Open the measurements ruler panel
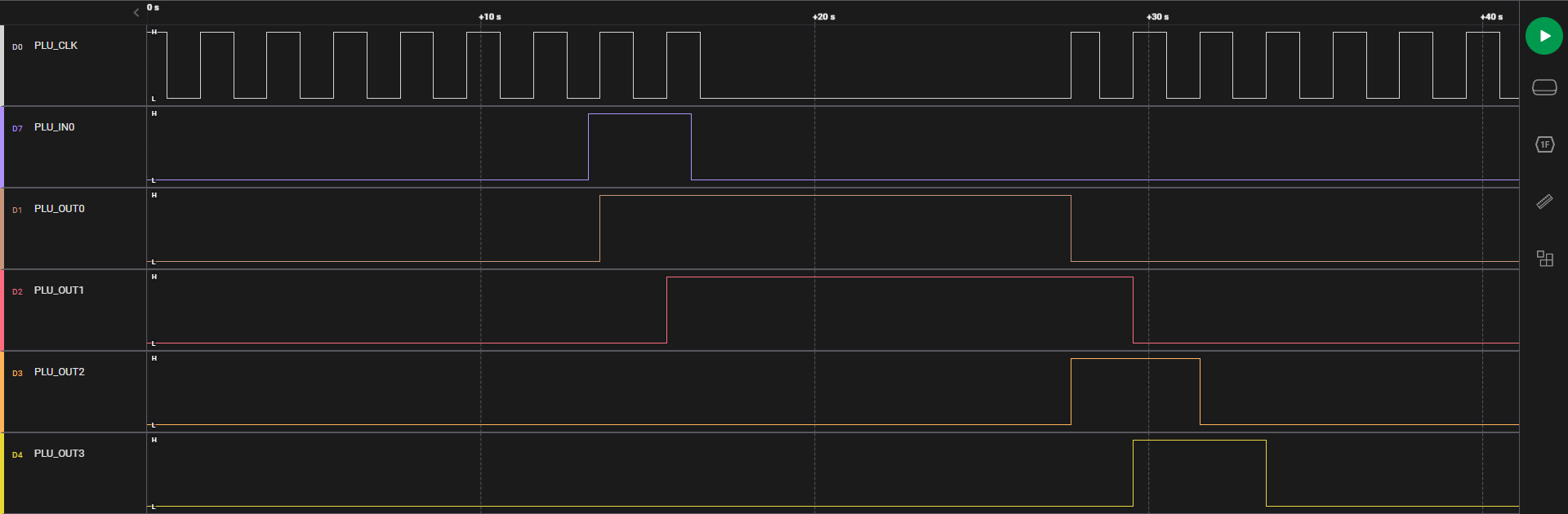Screen dimensions: 1568x514 point(1543,202)
